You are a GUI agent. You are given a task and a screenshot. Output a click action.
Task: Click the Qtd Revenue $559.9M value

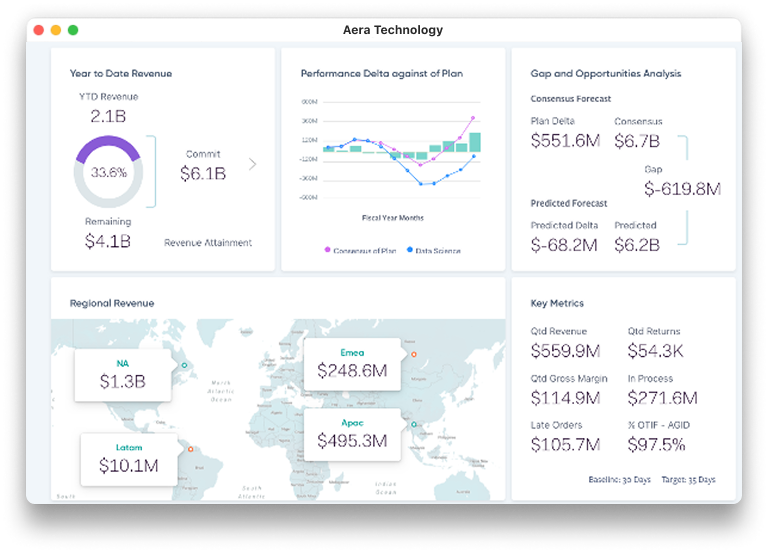pos(565,351)
